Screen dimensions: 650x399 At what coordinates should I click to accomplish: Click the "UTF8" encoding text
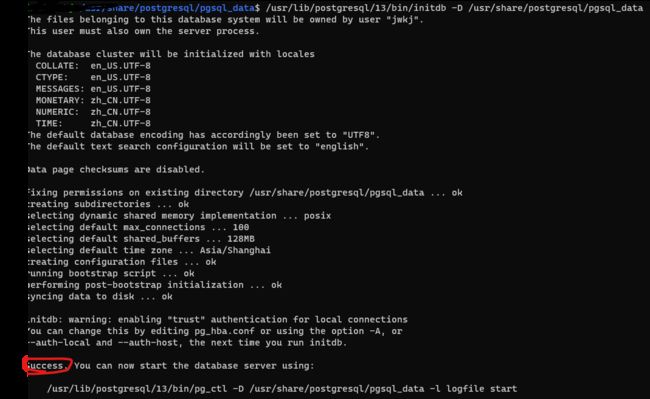pyautogui.click(x=359, y=135)
